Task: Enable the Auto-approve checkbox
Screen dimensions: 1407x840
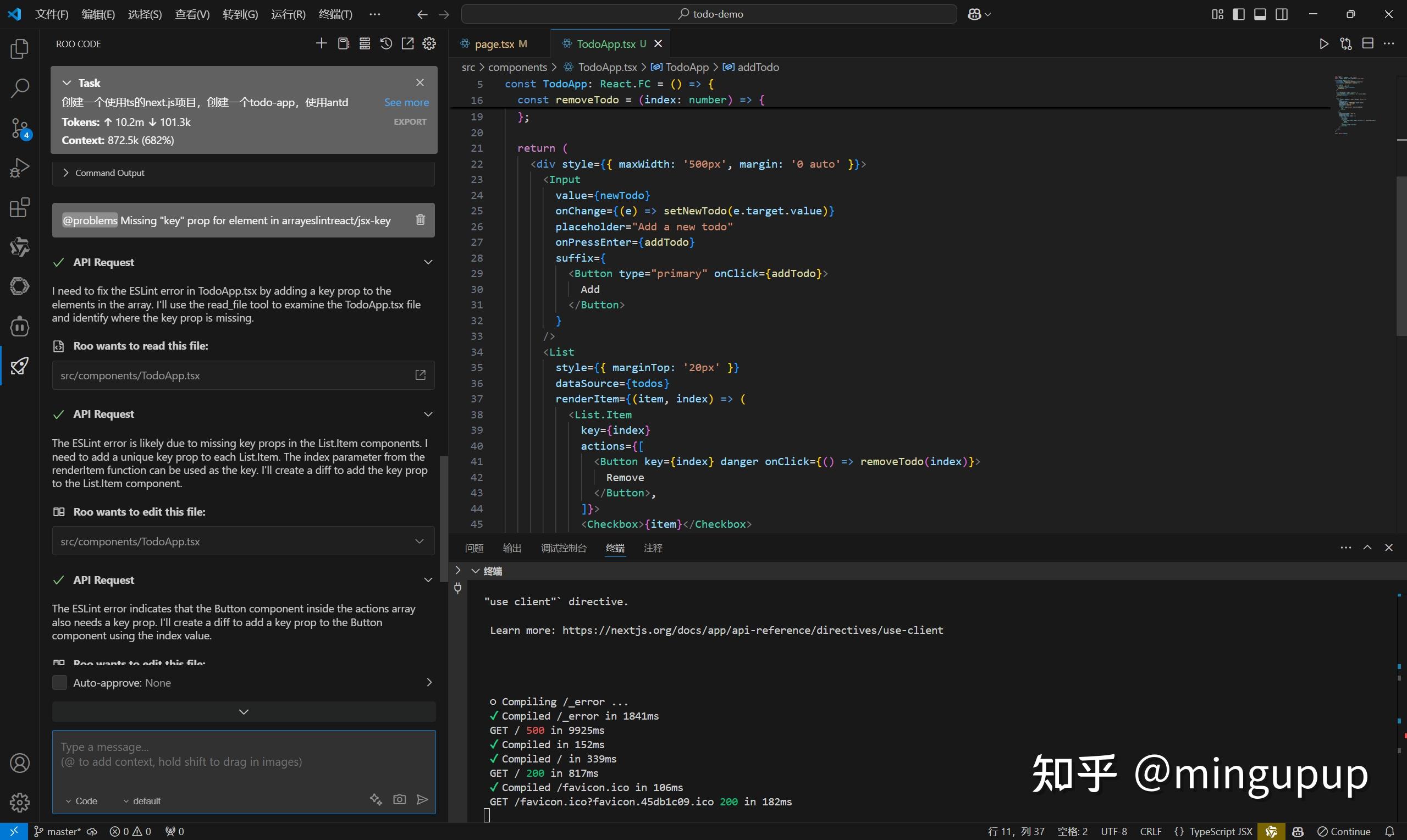Action: (x=59, y=682)
